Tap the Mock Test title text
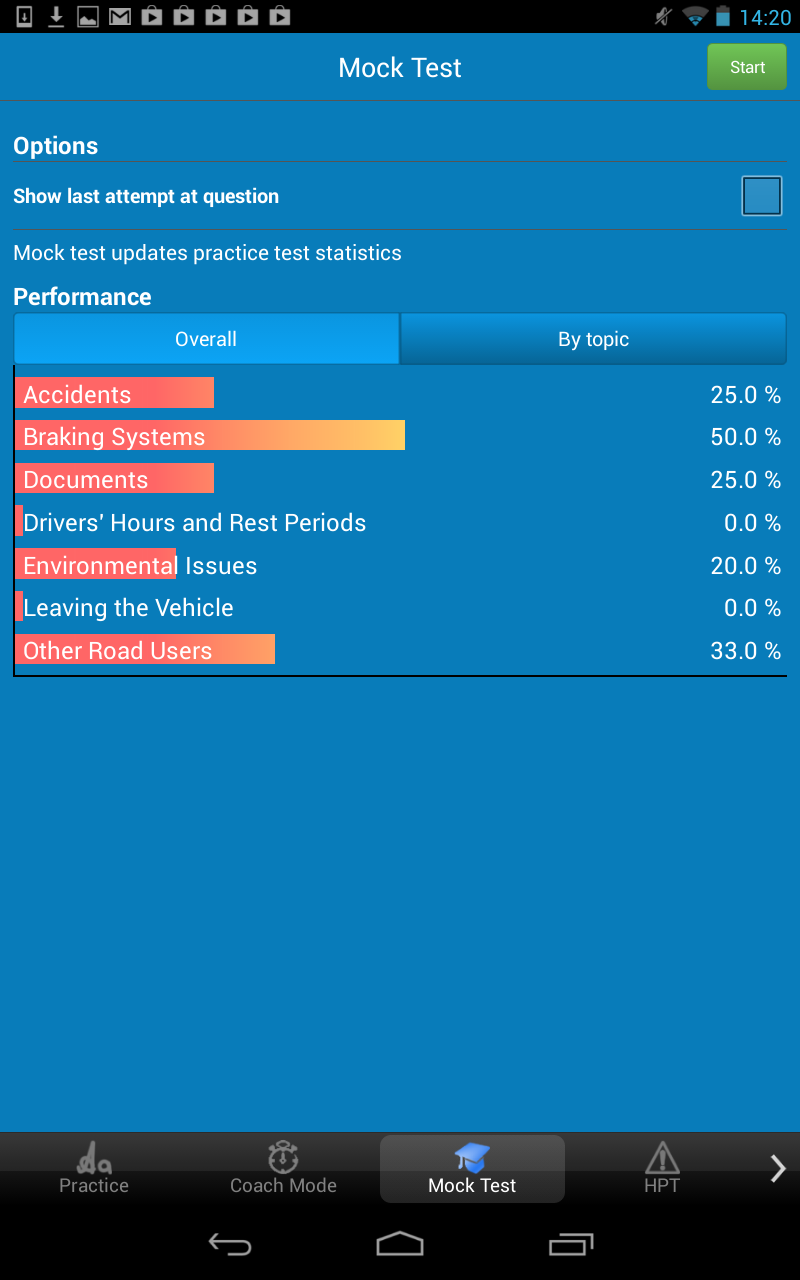This screenshot has width=800, height=1280. coord(399,67)
